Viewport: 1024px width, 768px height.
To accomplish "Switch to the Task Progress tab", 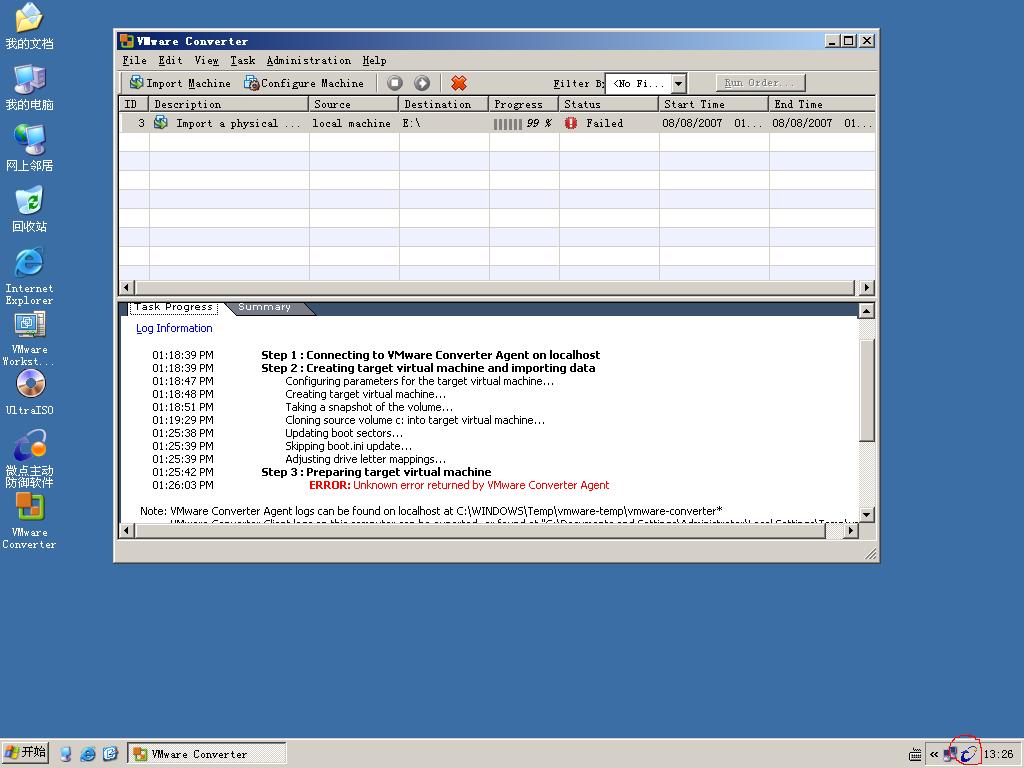I will 174,307.
